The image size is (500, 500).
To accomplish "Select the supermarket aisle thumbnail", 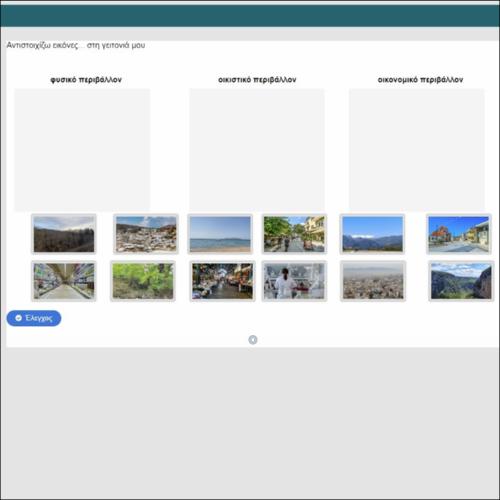I will point(64,281).
